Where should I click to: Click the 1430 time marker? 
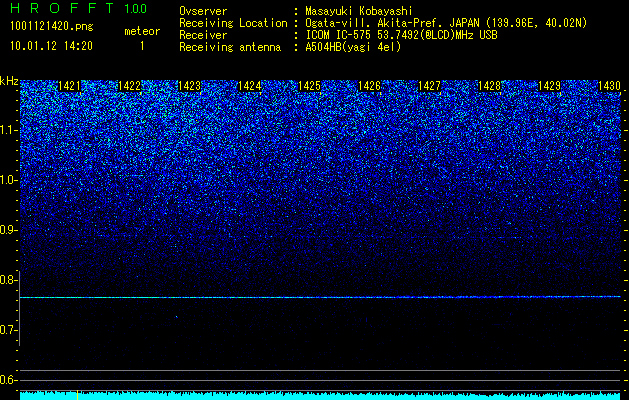609,86
